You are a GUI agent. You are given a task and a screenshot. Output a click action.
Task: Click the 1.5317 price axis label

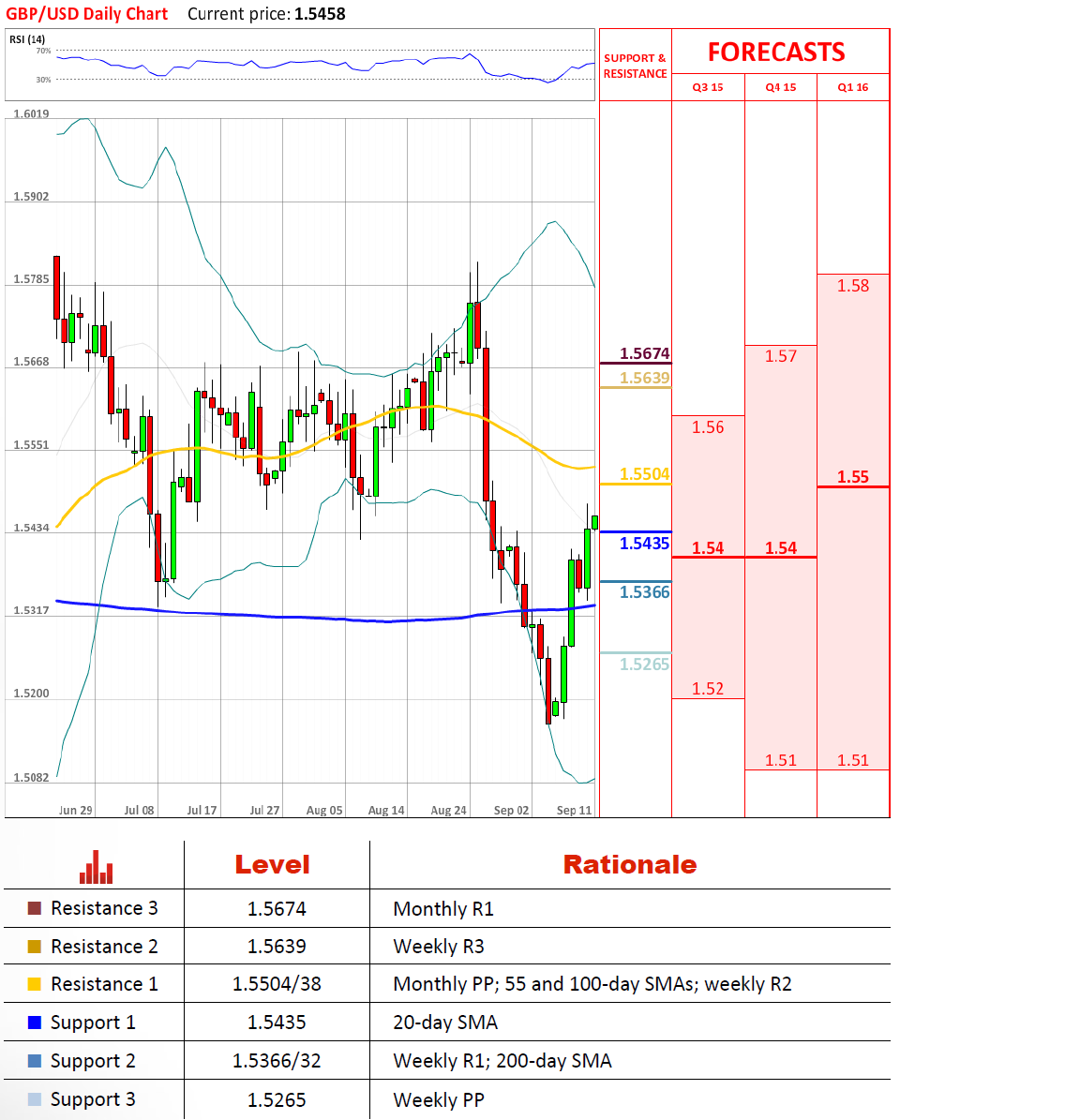(32, 610)
